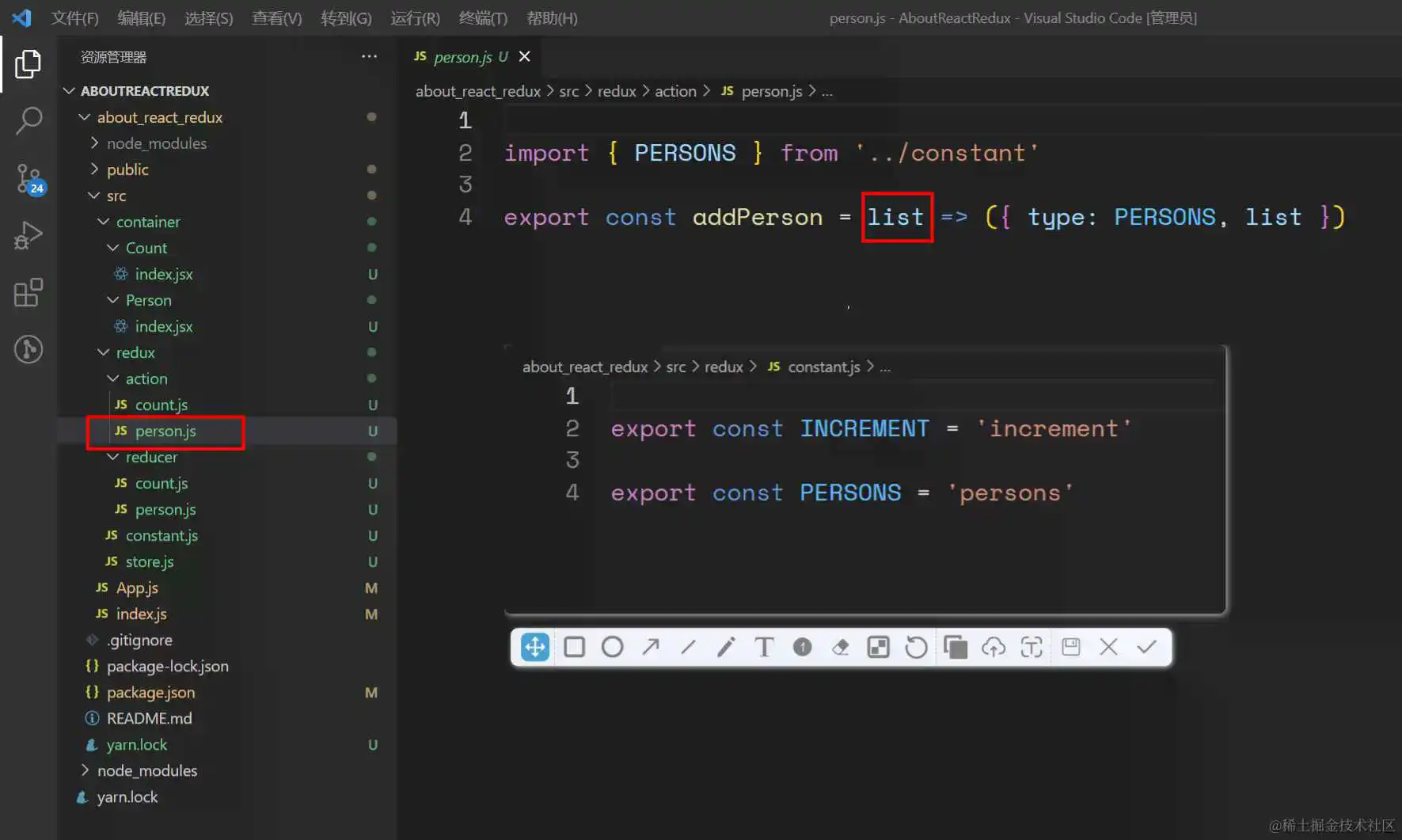Open the 选择(S) menu

[208, 17]
